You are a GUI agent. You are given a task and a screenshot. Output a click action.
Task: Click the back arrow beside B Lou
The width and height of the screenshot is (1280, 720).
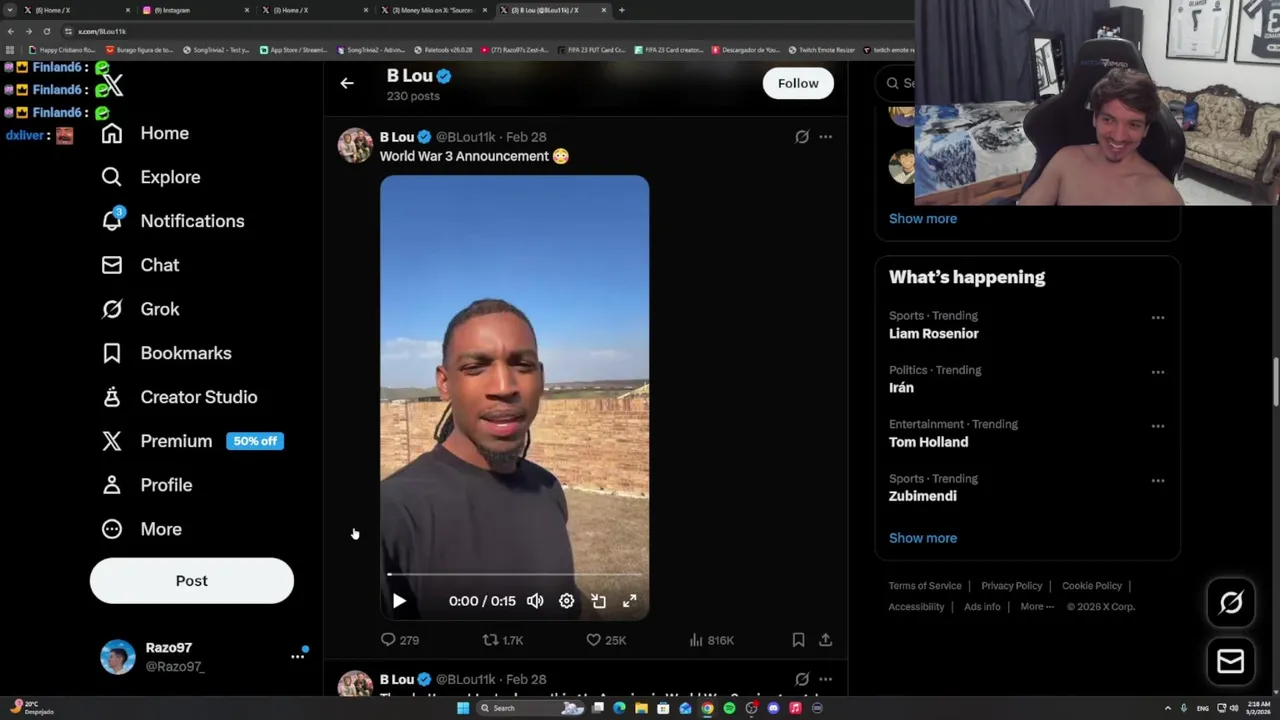pos(347,83)
